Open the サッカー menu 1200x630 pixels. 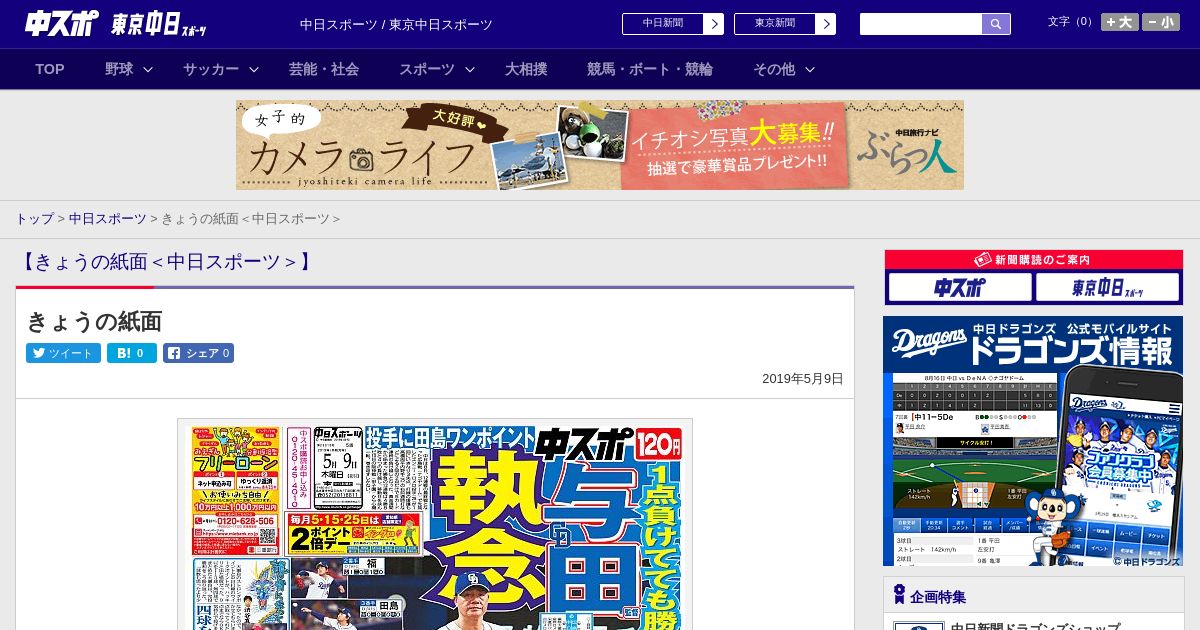pyautogui.click(x=211, y=69)
